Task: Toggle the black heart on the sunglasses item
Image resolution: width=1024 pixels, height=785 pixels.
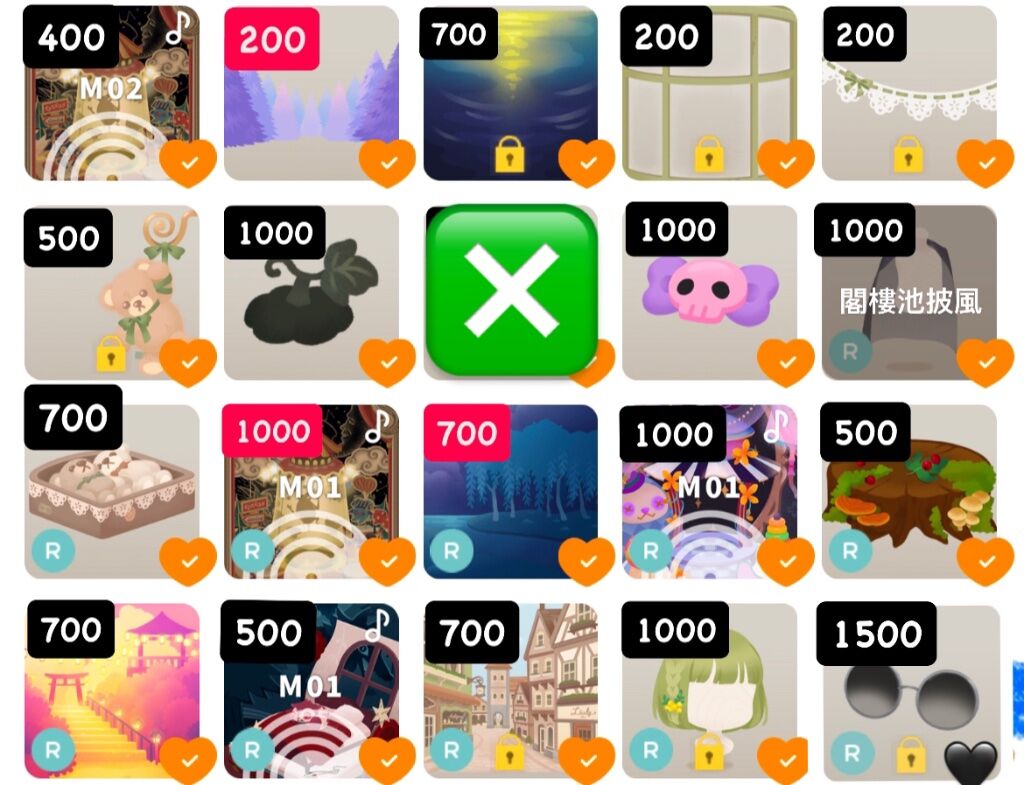Action: coord(972,762)
